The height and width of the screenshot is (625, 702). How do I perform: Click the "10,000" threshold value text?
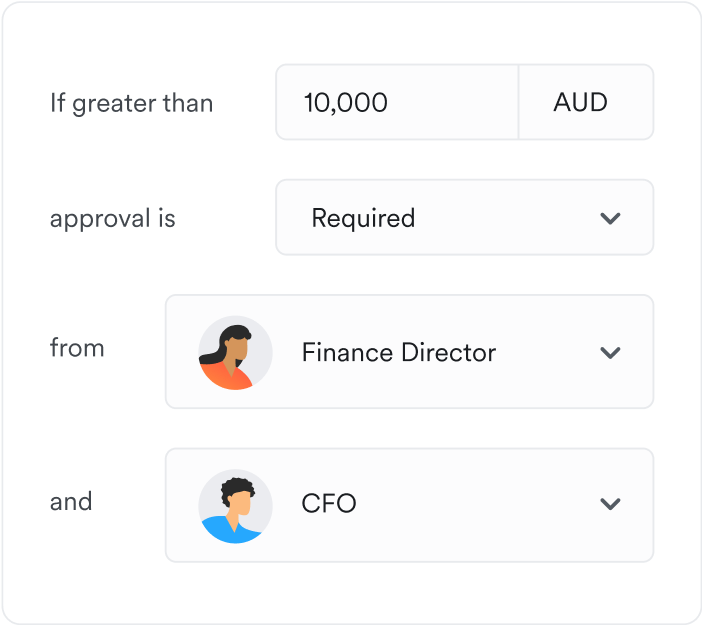pyautogui.click(x=345, y=103)
